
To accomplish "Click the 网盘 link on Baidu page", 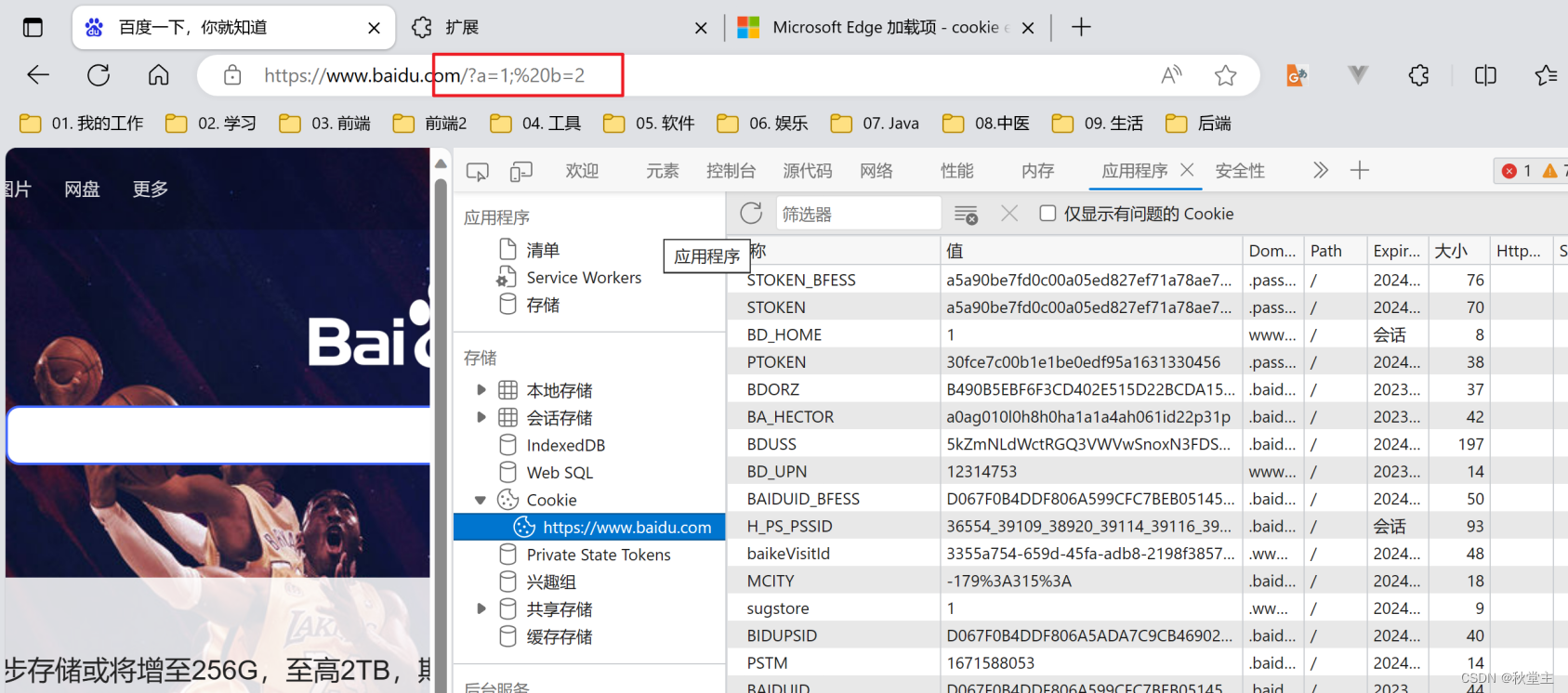I will [82, 190].
